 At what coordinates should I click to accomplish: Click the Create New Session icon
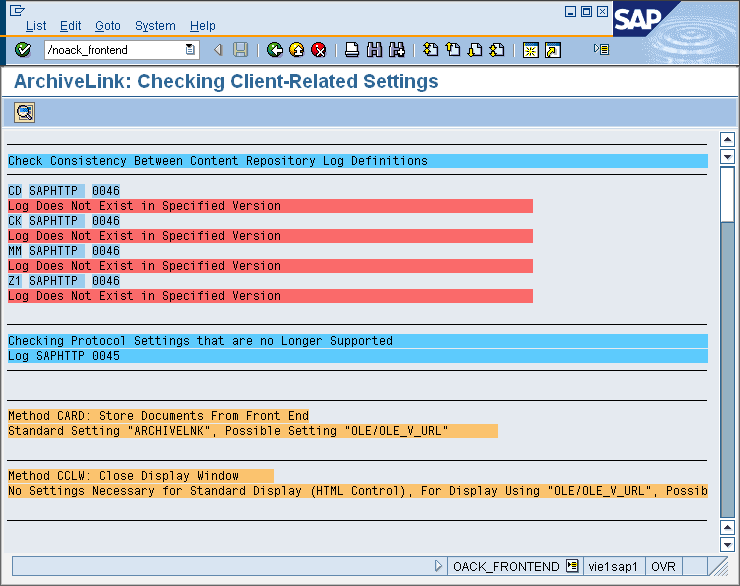[x=530, y=50]
